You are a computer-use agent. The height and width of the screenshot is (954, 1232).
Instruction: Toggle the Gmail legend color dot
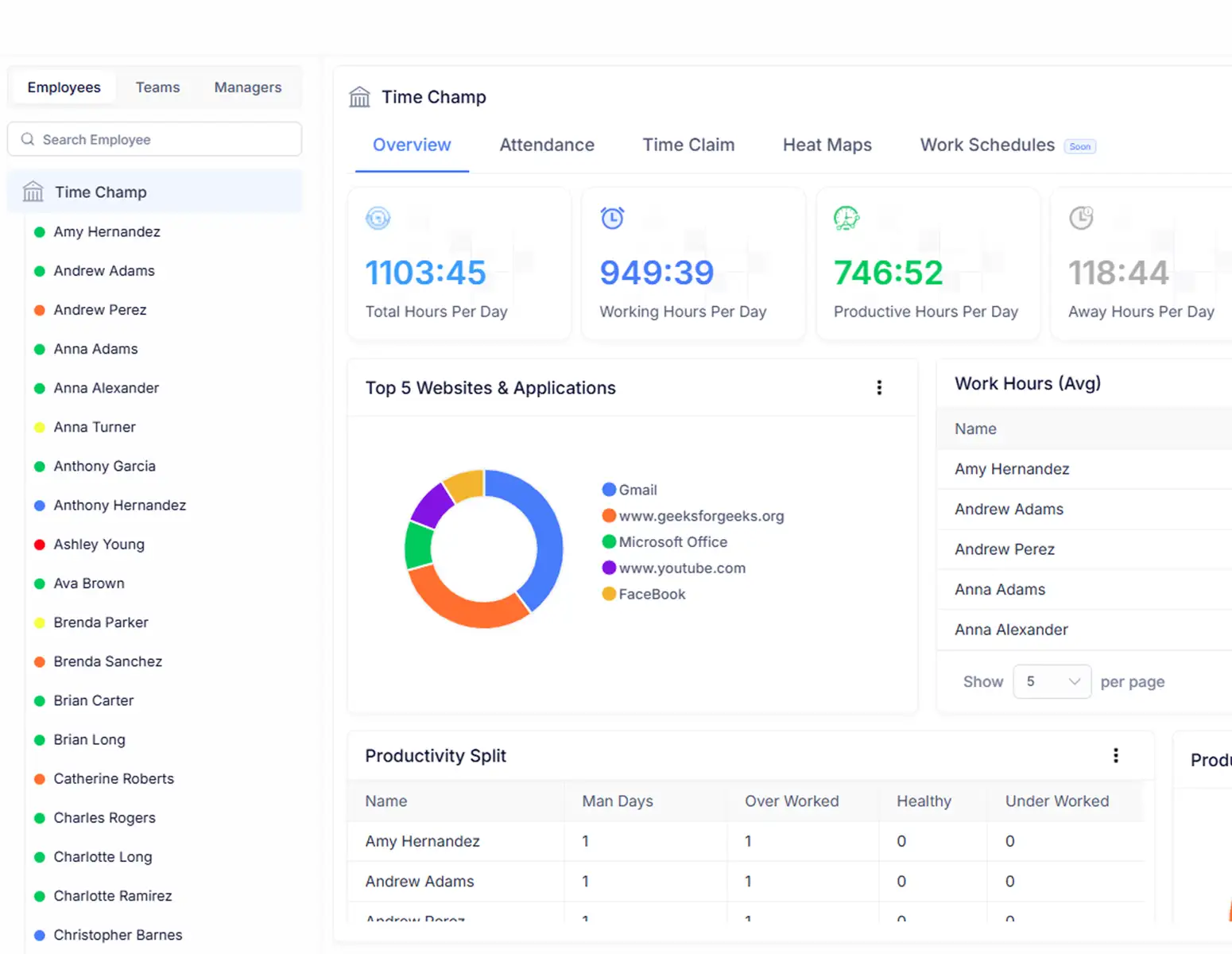(x=609, y=490)
